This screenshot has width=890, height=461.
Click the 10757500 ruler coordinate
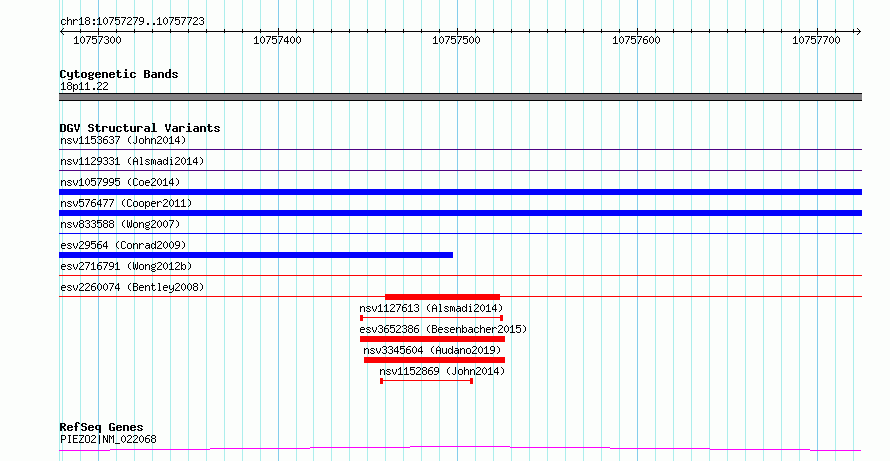(x=456, y=40)
